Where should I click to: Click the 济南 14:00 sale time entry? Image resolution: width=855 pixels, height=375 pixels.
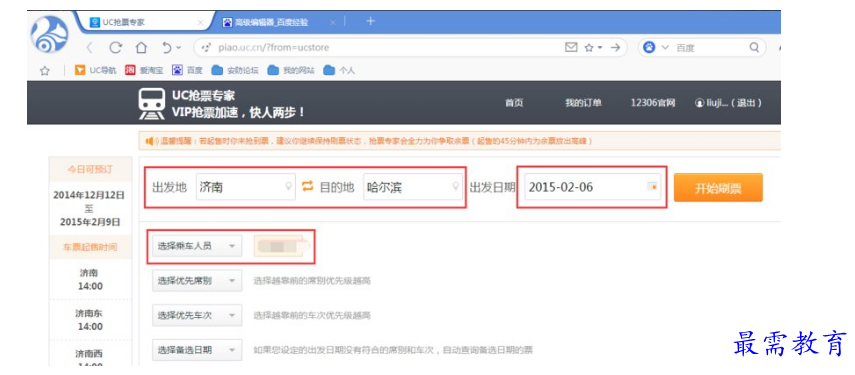coord(90,279)
